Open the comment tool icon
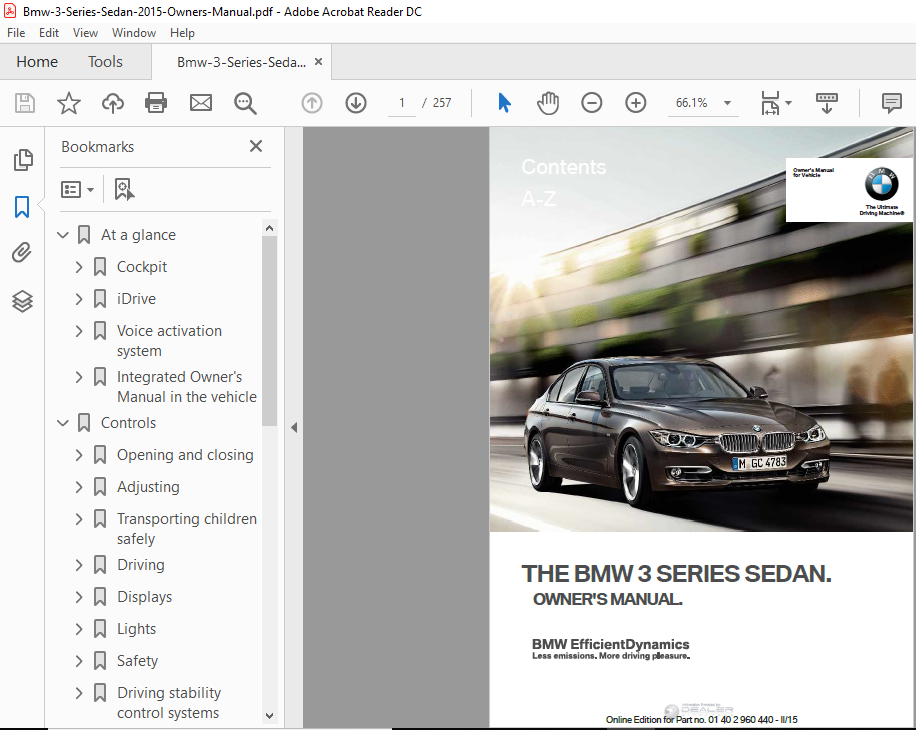916x730 pixels. pos(891,103)
